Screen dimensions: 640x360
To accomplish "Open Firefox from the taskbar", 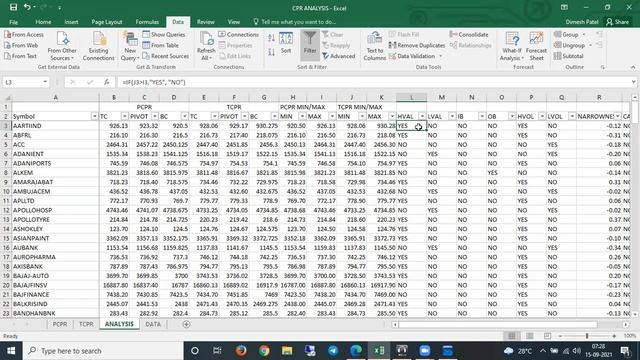I will [x=241, y=351].
